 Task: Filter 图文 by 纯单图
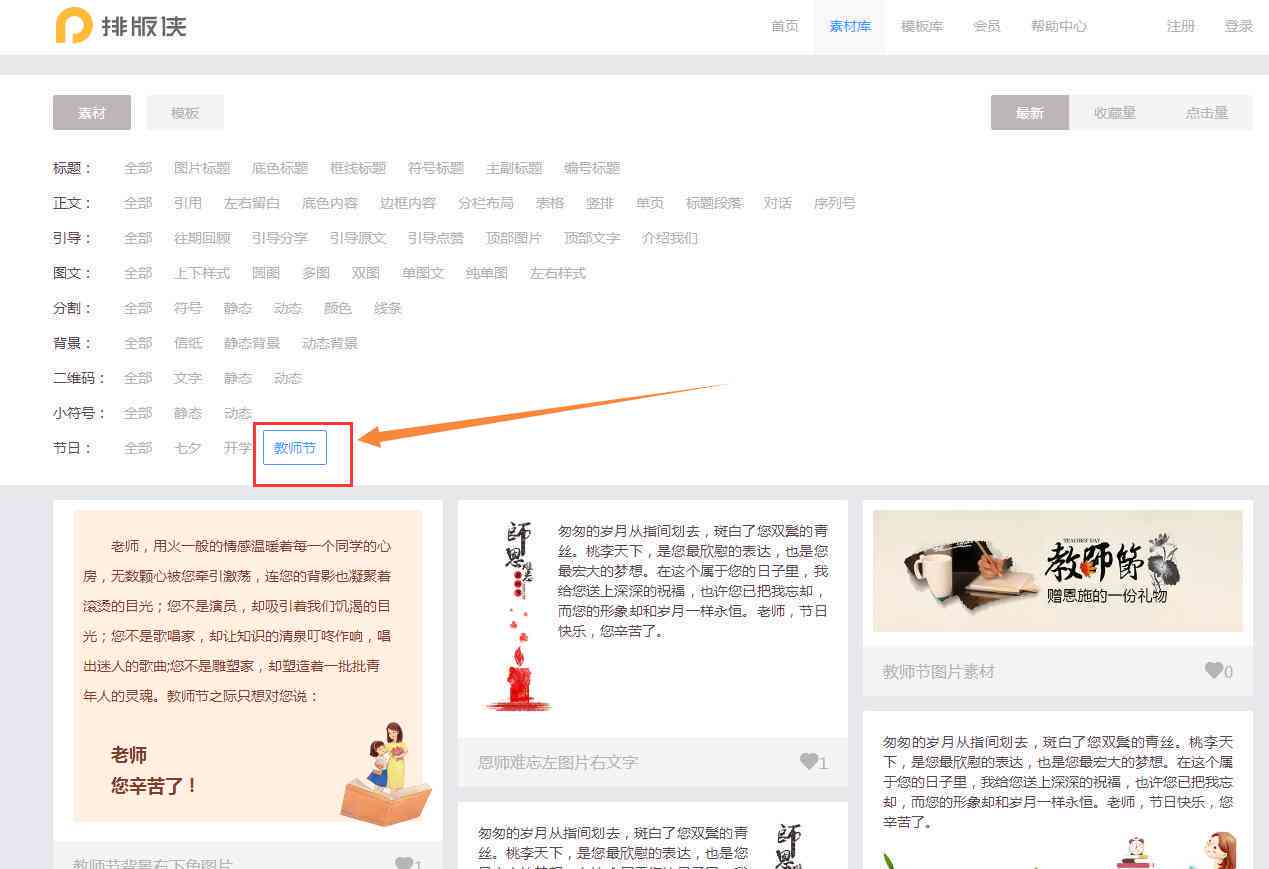click(x=487, y=273)
